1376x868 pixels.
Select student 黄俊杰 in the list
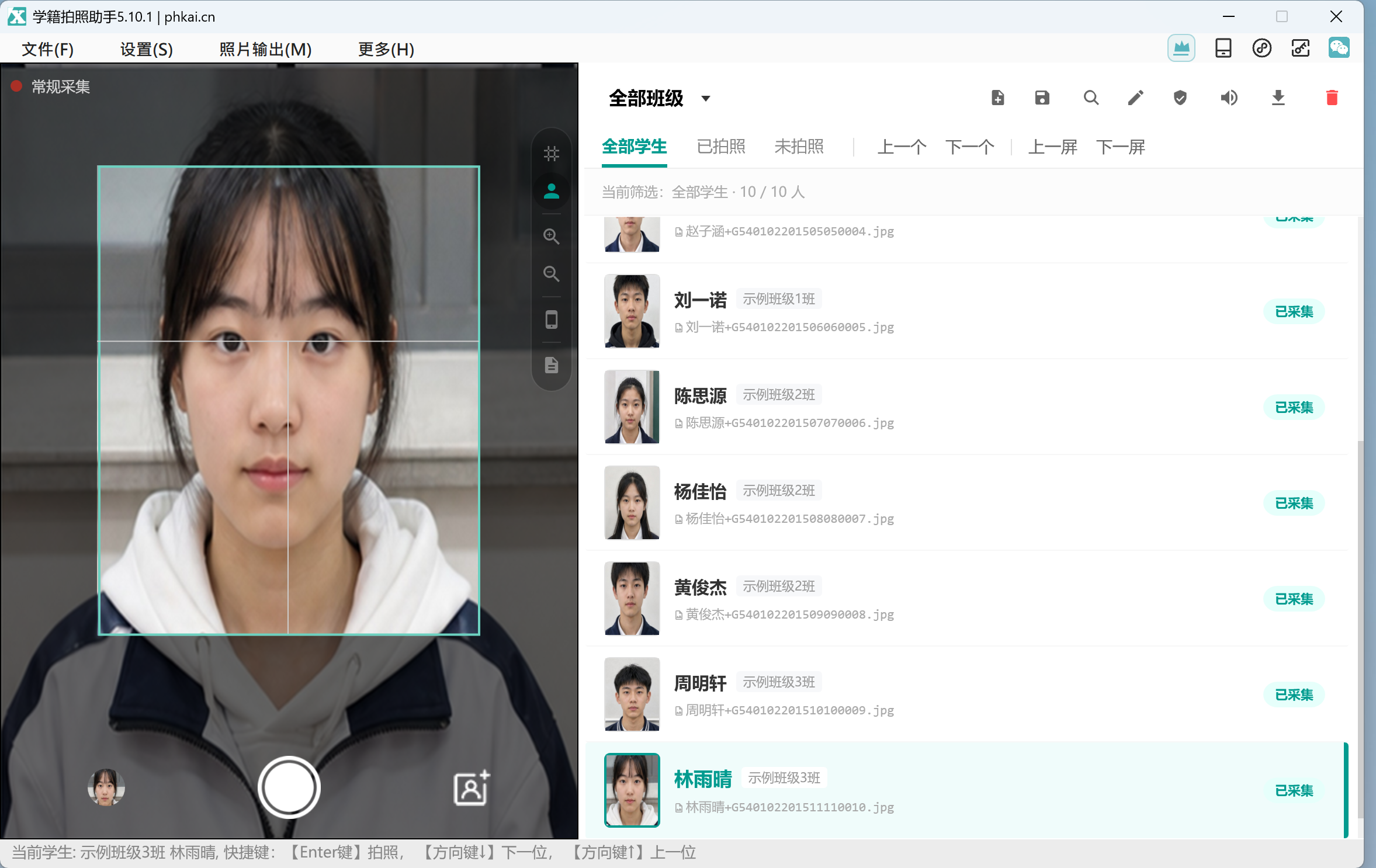coord(967,598)
